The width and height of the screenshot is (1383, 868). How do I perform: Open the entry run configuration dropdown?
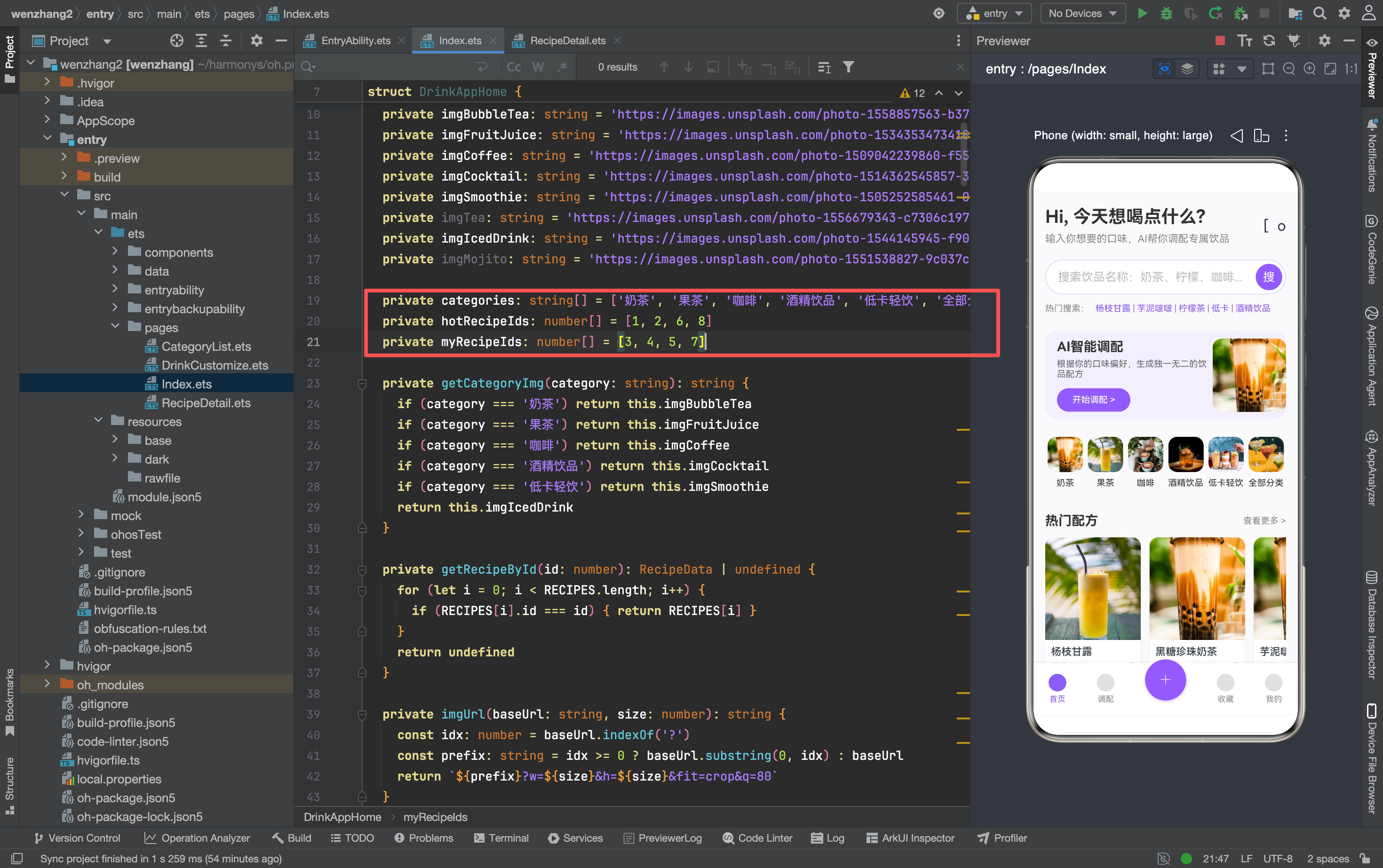(x=994, y=13)
